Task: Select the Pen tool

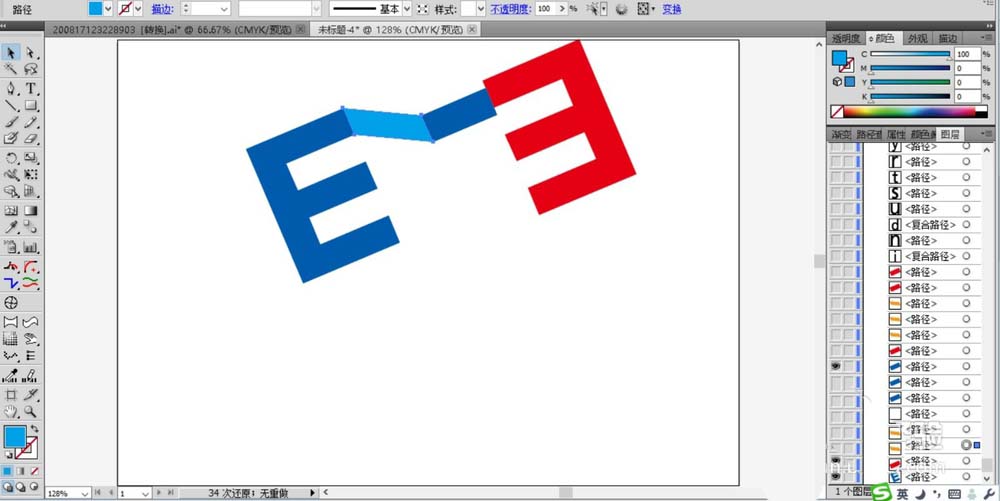Action: click(11, 89)
